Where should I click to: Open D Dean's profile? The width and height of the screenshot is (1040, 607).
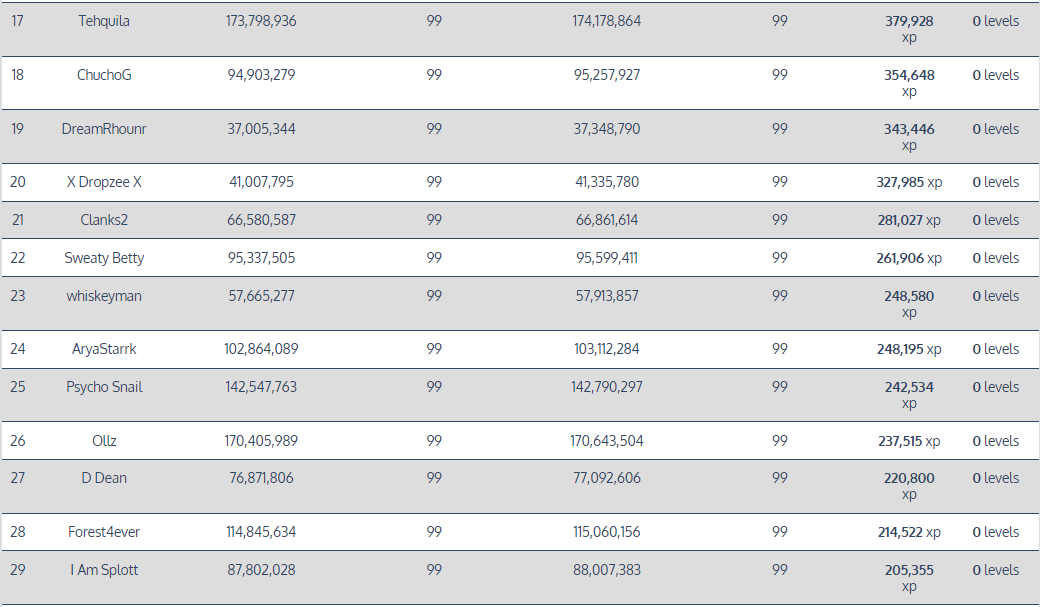(x=104, y=478)
